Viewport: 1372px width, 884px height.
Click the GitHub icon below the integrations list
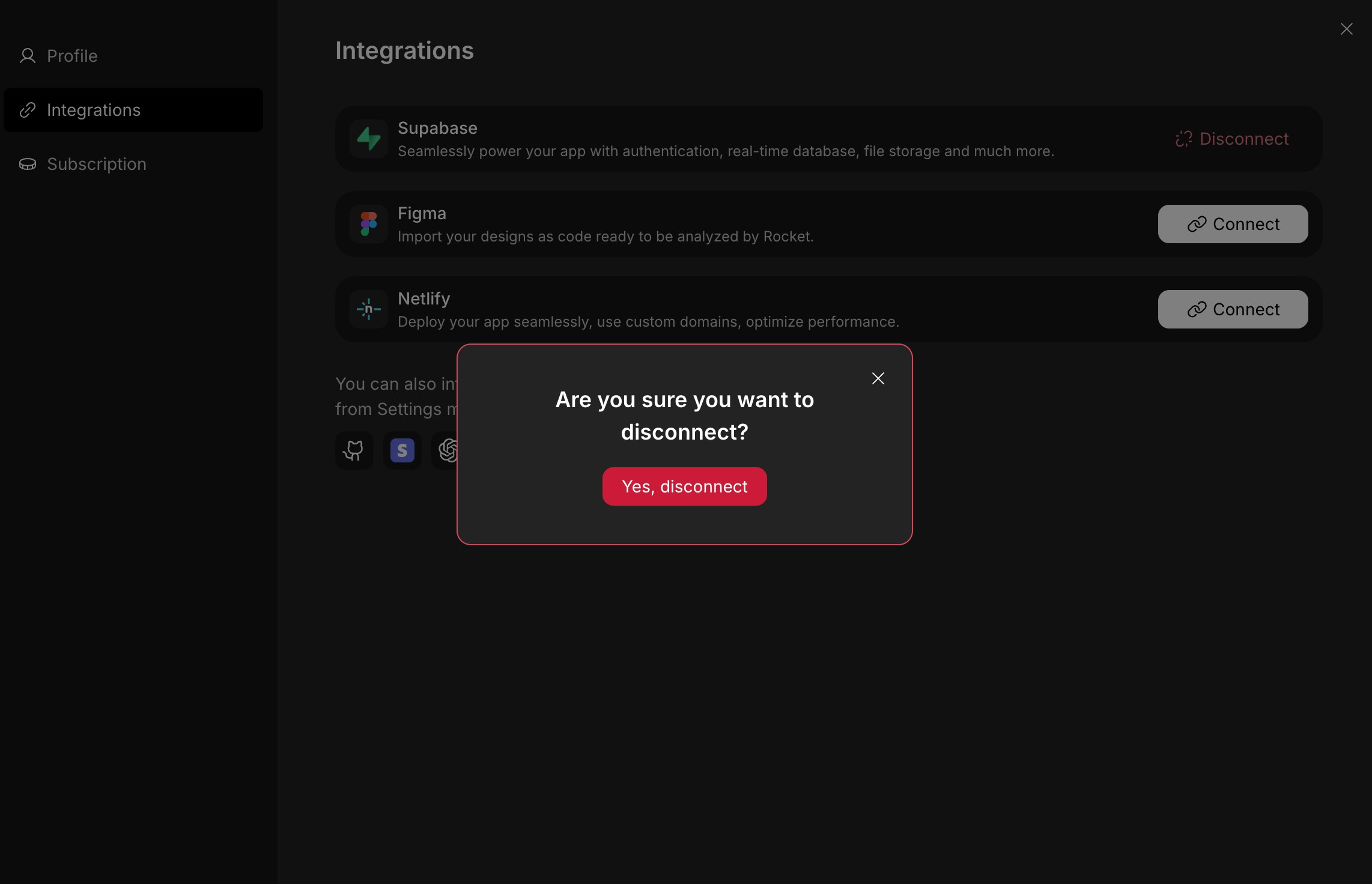pyautogui.click(x=354, y=450)
